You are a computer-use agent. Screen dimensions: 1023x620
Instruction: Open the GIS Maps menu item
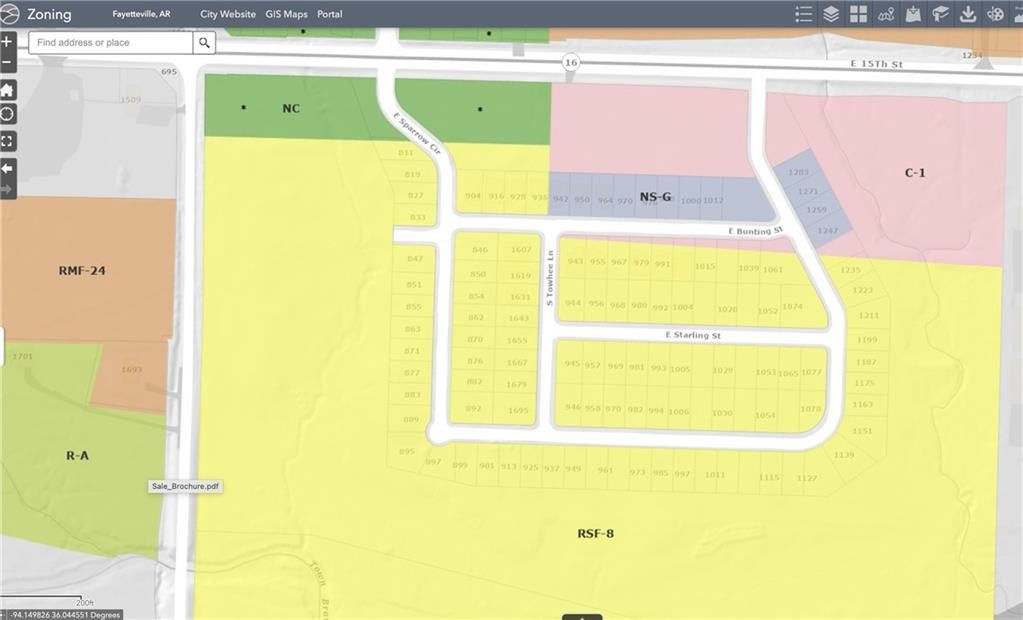(x=285, y=14)
